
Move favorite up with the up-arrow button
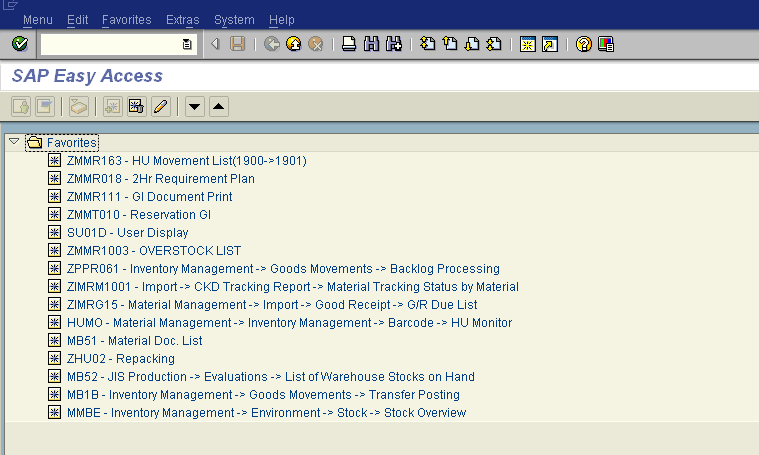click(219, 106)
